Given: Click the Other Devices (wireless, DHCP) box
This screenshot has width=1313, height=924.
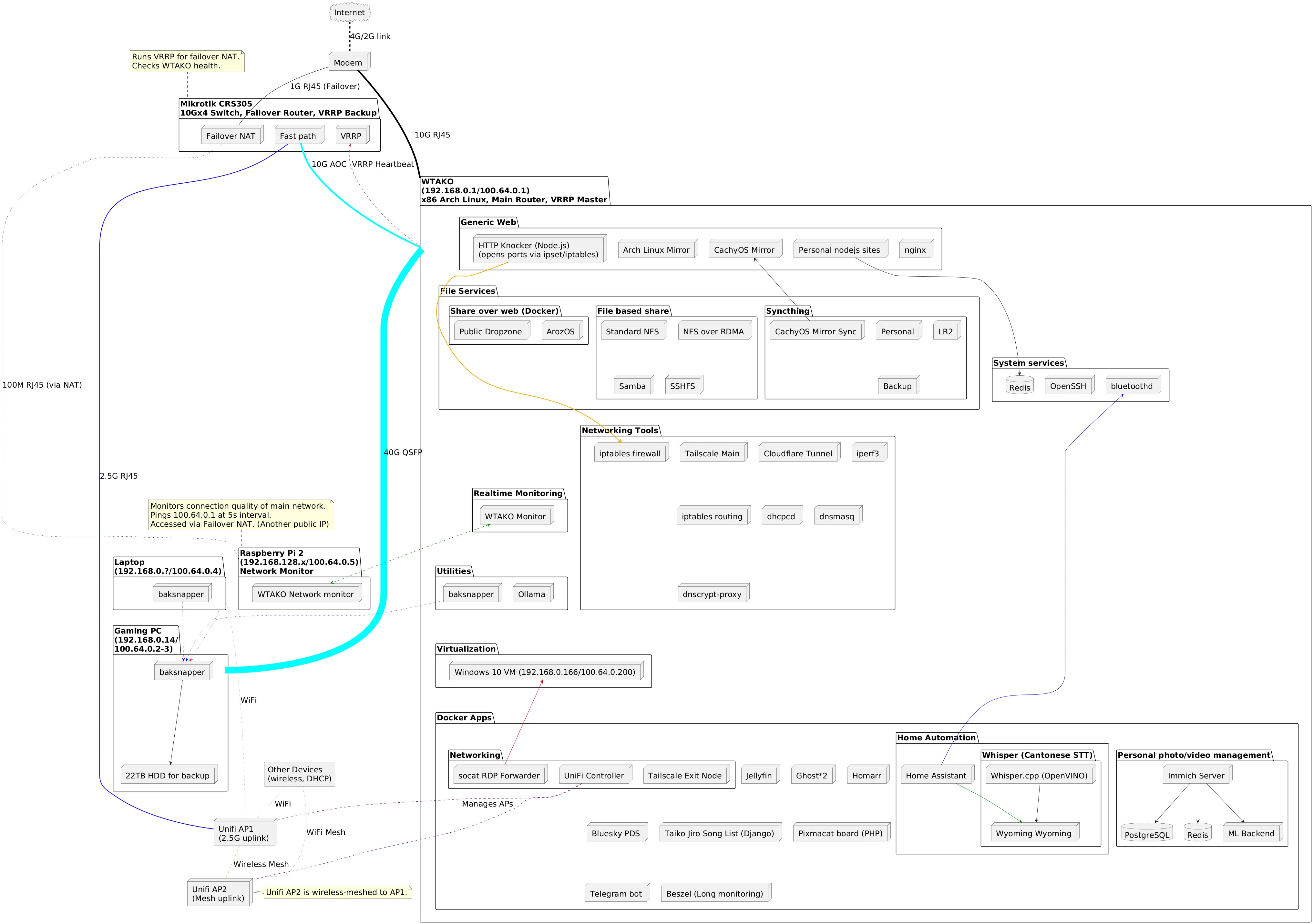Looking at the screenshot, I should click(300, 774).
